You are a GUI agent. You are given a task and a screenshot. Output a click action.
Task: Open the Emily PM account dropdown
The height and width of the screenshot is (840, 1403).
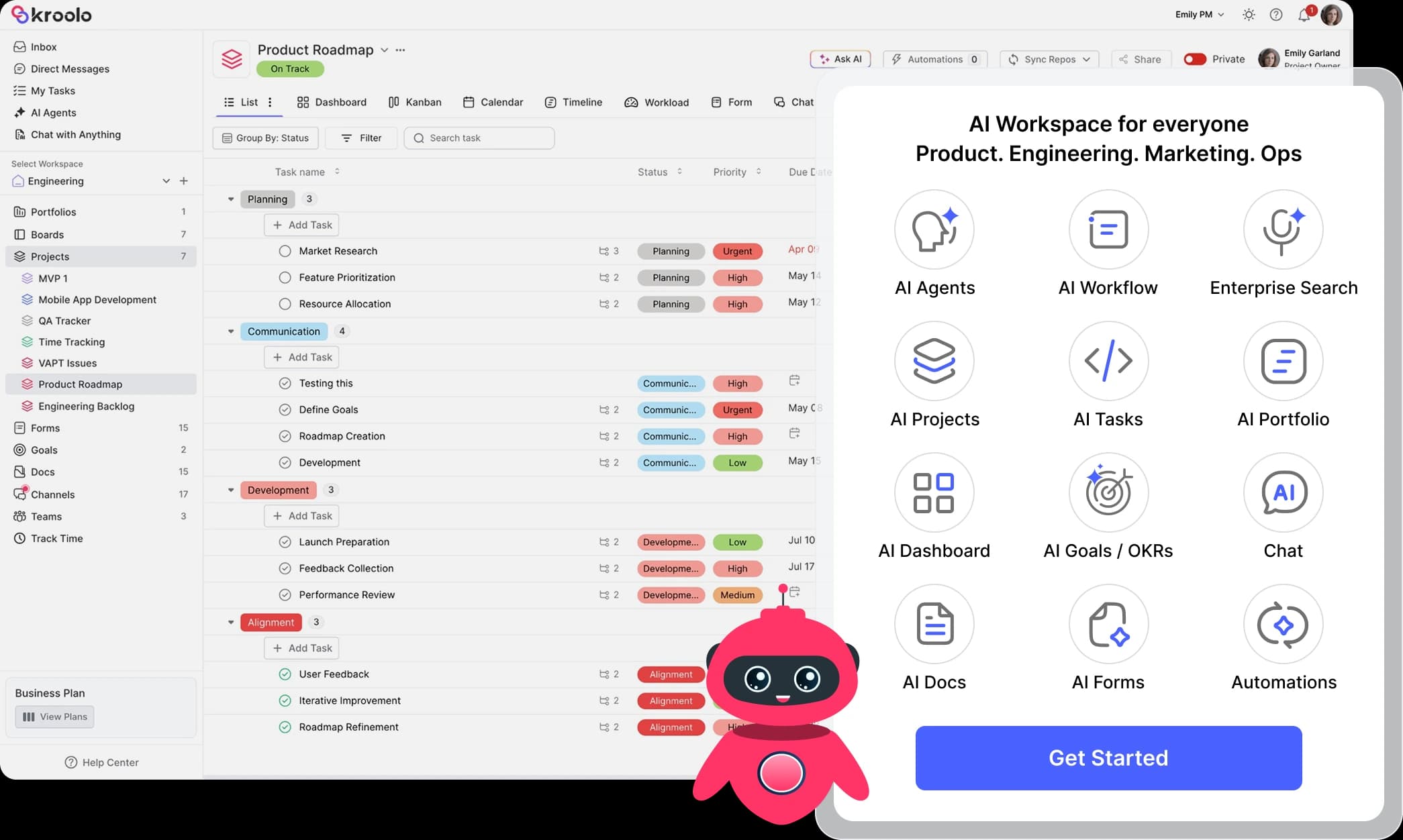click(1200, 15)
